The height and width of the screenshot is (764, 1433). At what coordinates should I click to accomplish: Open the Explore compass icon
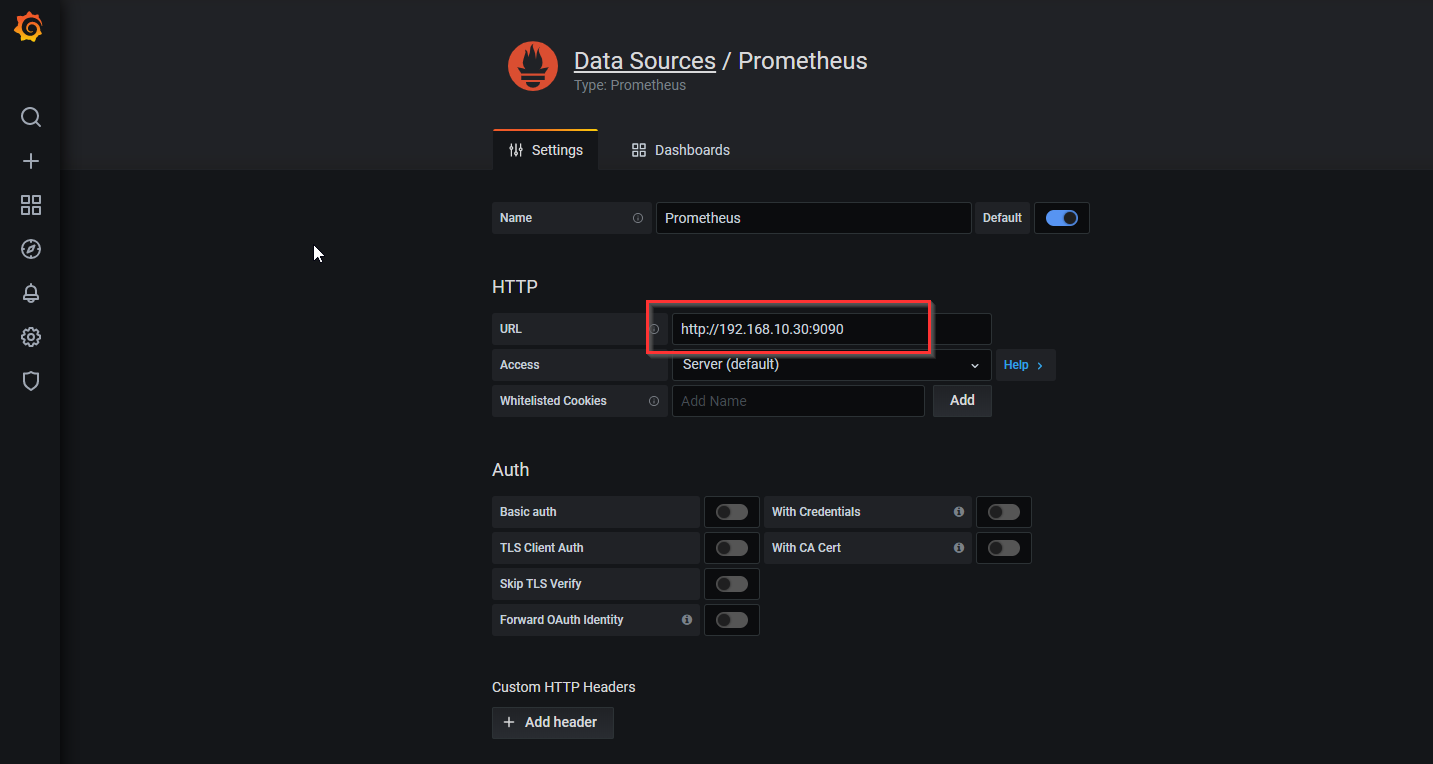pyautogui.click(x=31, y=249)
